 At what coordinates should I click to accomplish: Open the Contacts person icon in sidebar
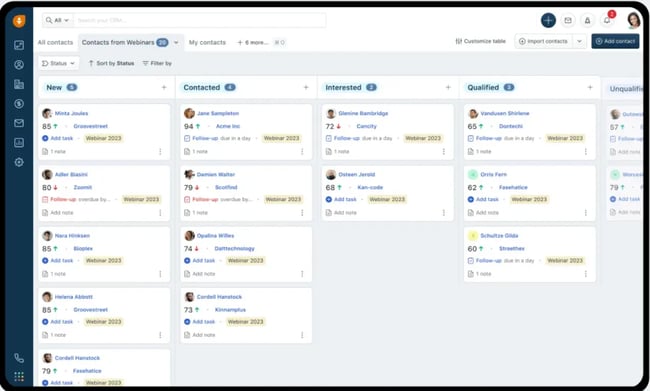(x=19, y=65)
